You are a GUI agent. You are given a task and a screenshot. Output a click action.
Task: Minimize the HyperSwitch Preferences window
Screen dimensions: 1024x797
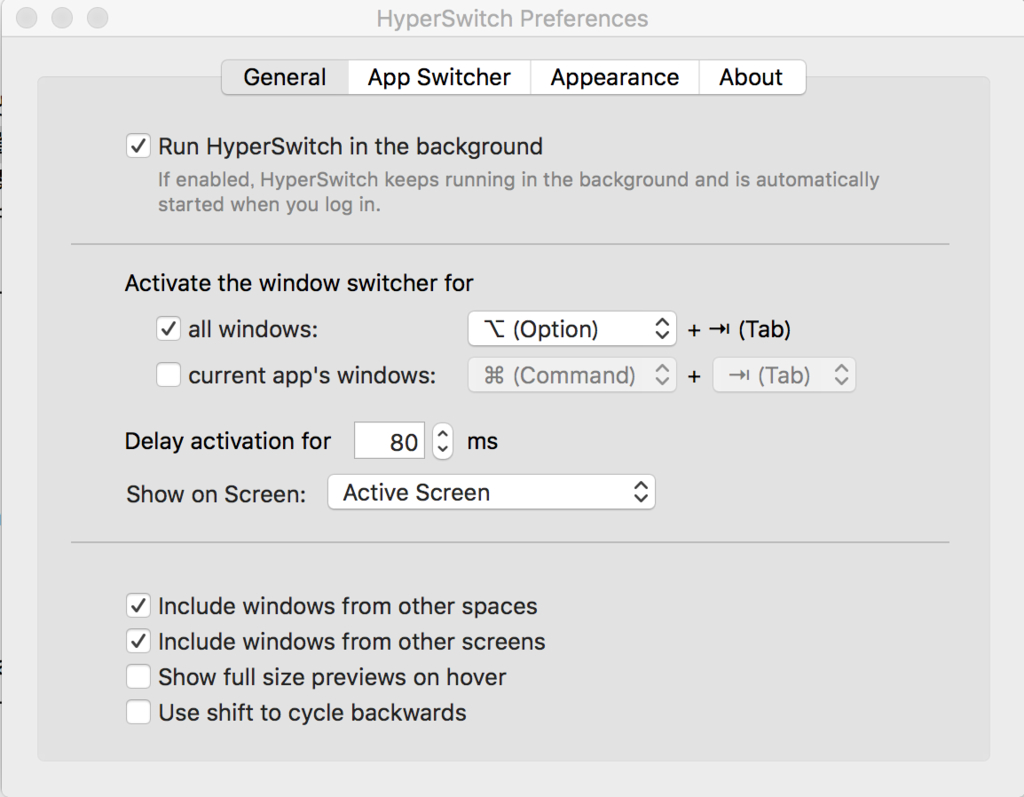62,18
